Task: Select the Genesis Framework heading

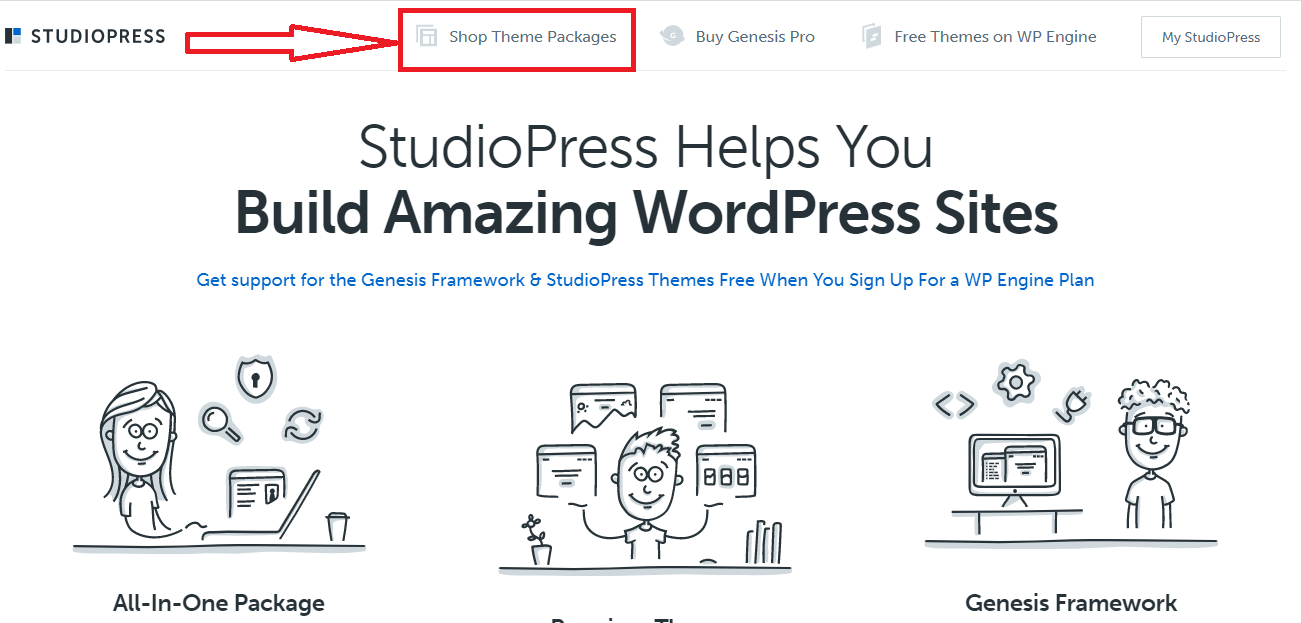Action: click(x=1071, y=603)
